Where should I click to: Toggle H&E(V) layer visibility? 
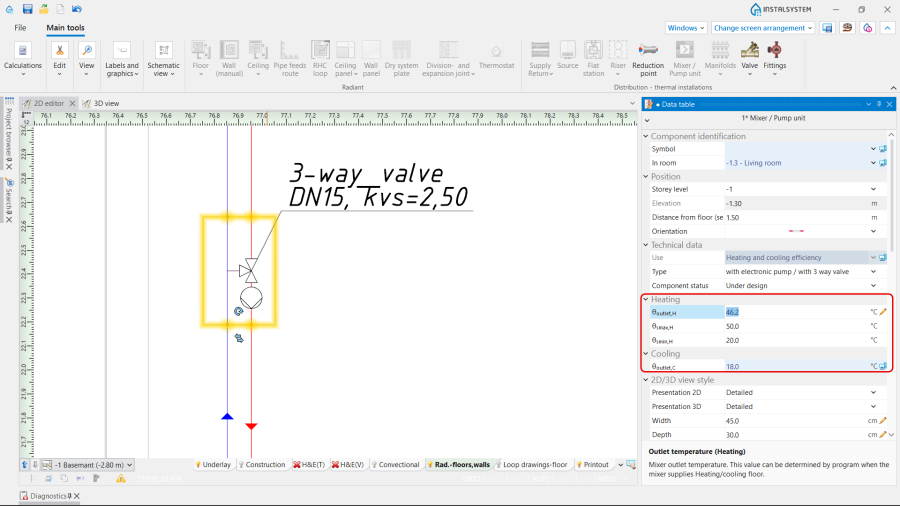coord(335,465)
